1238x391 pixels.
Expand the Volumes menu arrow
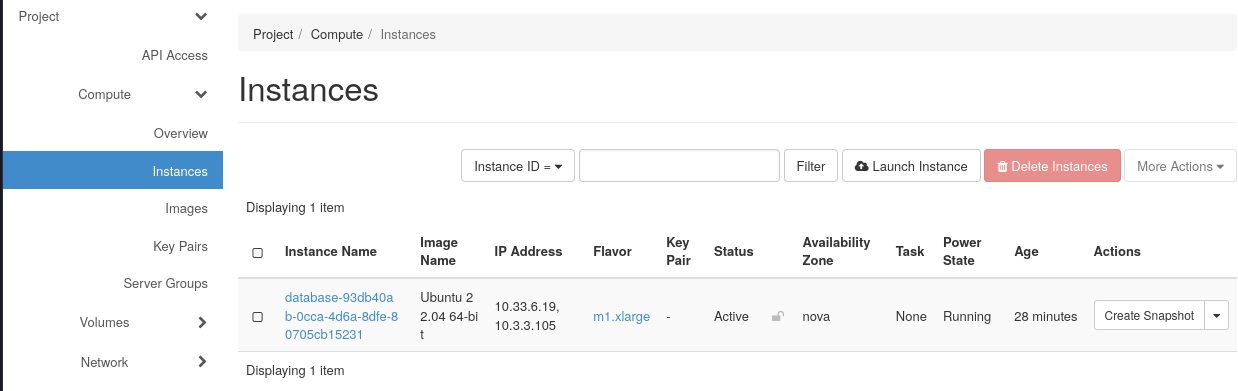(202, 323)
